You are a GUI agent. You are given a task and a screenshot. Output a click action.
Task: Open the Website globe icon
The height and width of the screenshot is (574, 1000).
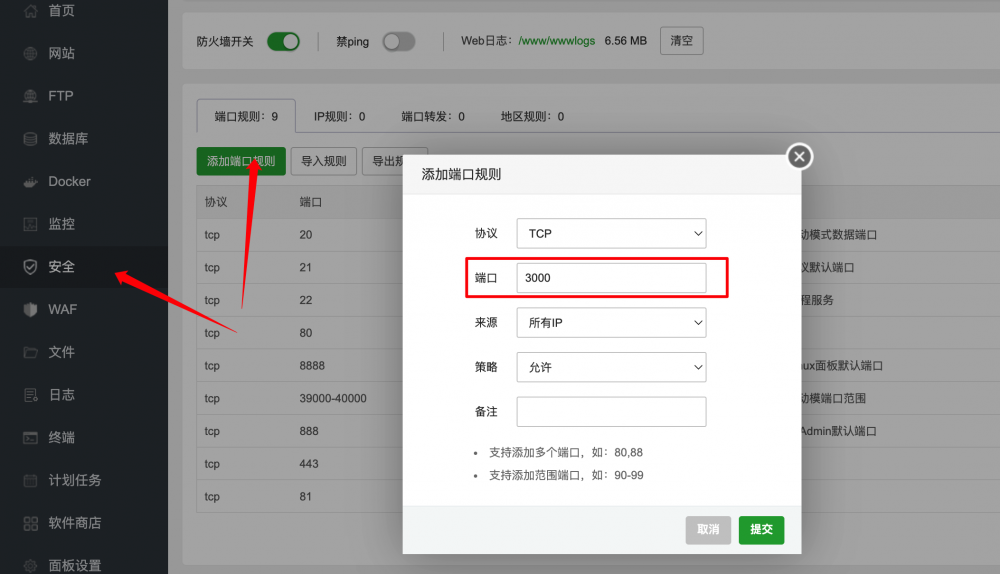[30, 53]
